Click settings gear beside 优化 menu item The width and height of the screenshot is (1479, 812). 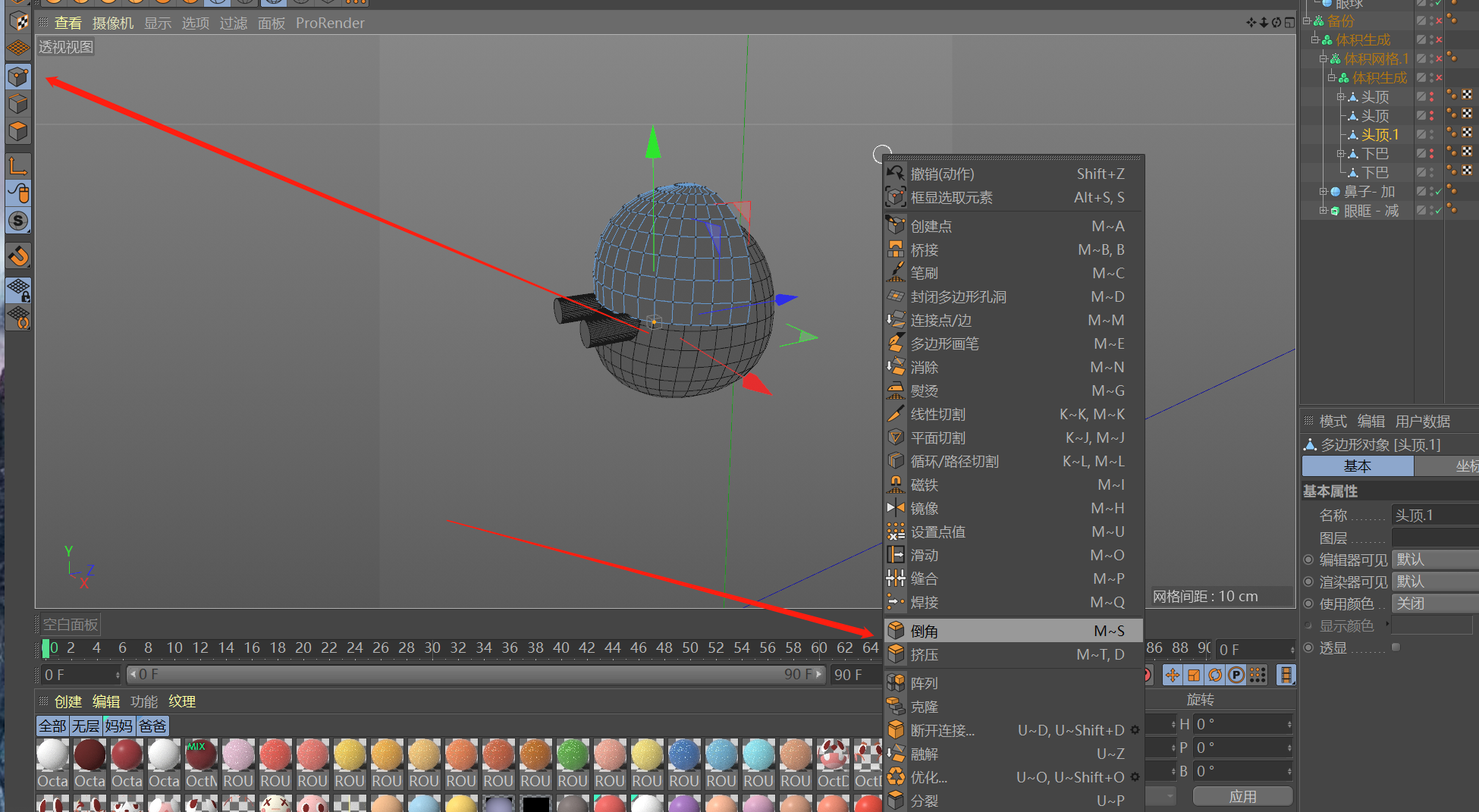pyautogui.click(x=1135, y=777)
